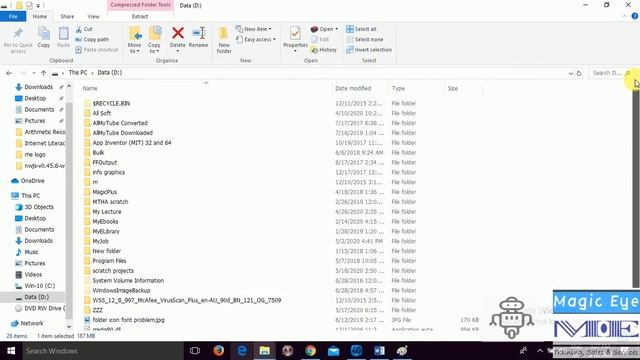
Task: Open Microsoft Edge from the taskbar
Action: 242,351
